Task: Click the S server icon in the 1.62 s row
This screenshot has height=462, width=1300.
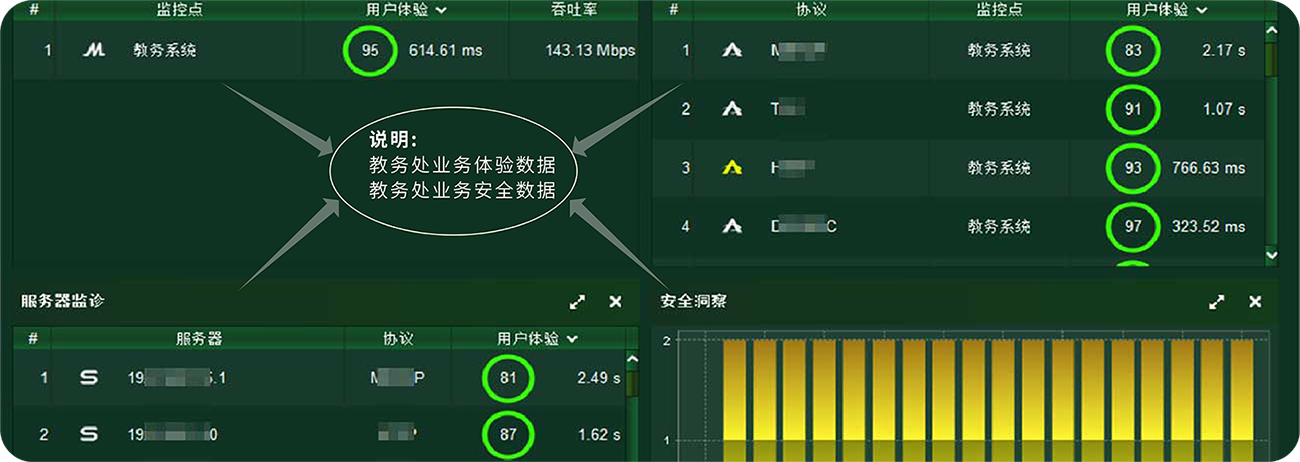Action: click(x=89, y=434)
